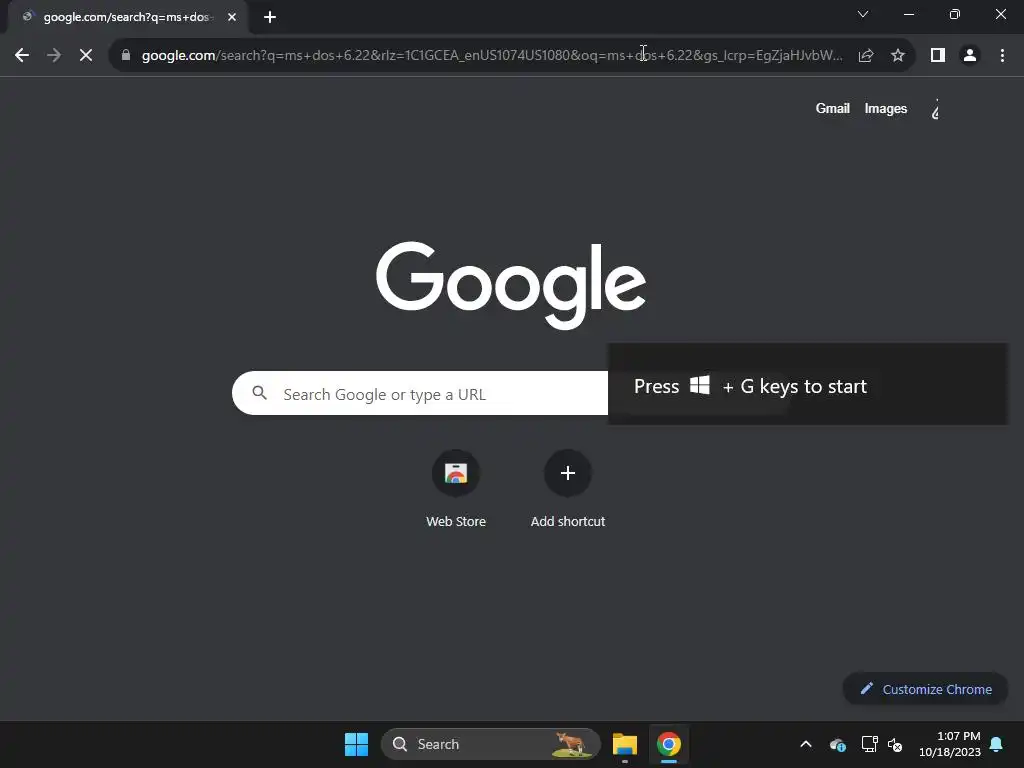This screenshot has width=1024, height=768.
Task: Click the address bar URL
Action: [x=492, y=56]
